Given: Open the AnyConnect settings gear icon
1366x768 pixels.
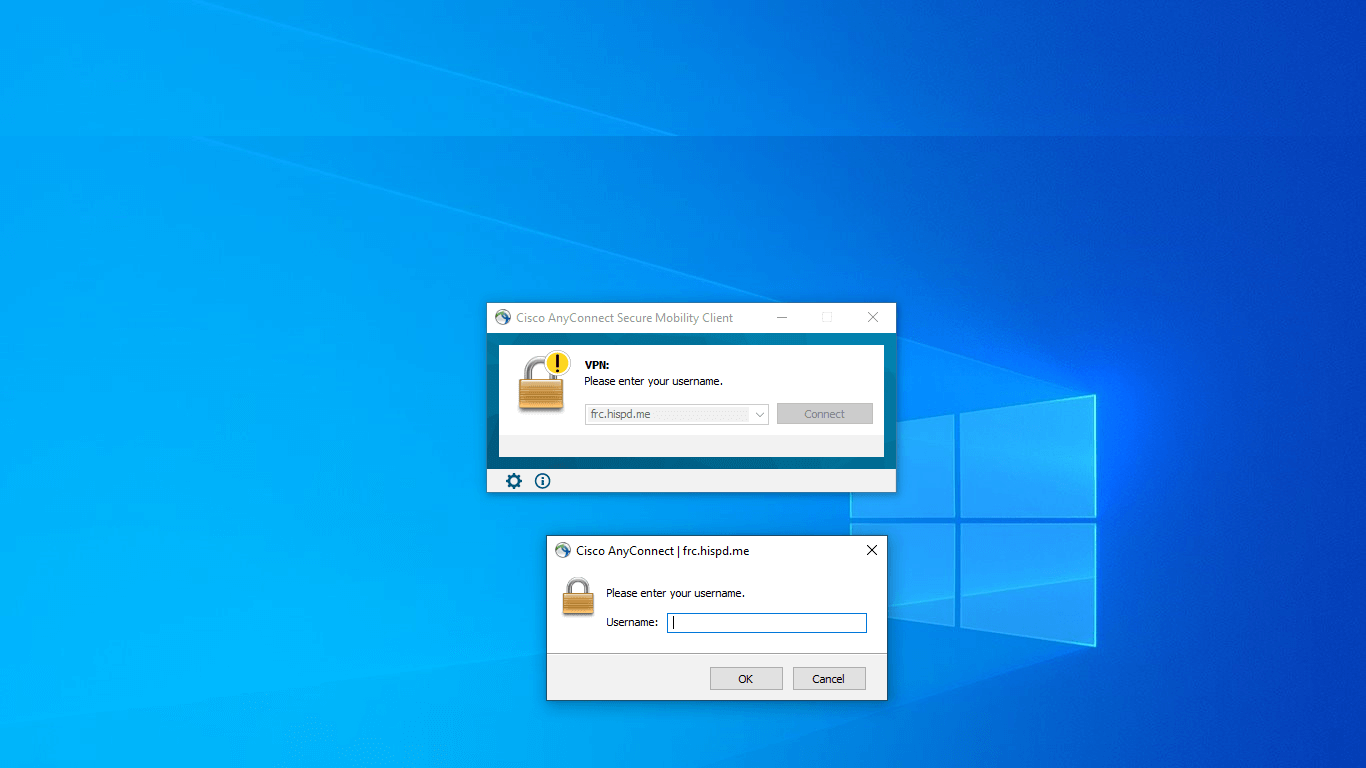Looking at the screenshot, I should point(514,481).
